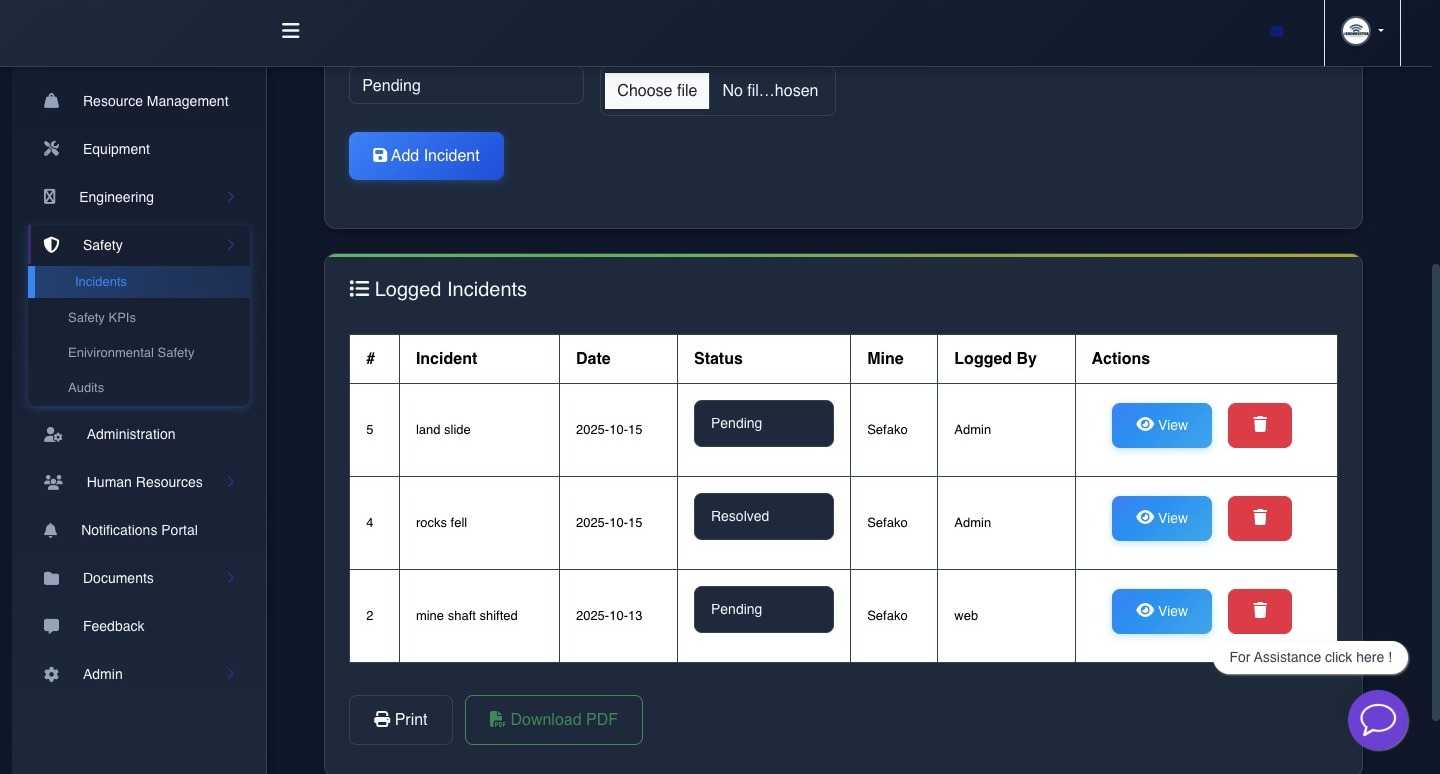Open the mail envelope icon in header

pyautogui.click(x=1277, y=31)
